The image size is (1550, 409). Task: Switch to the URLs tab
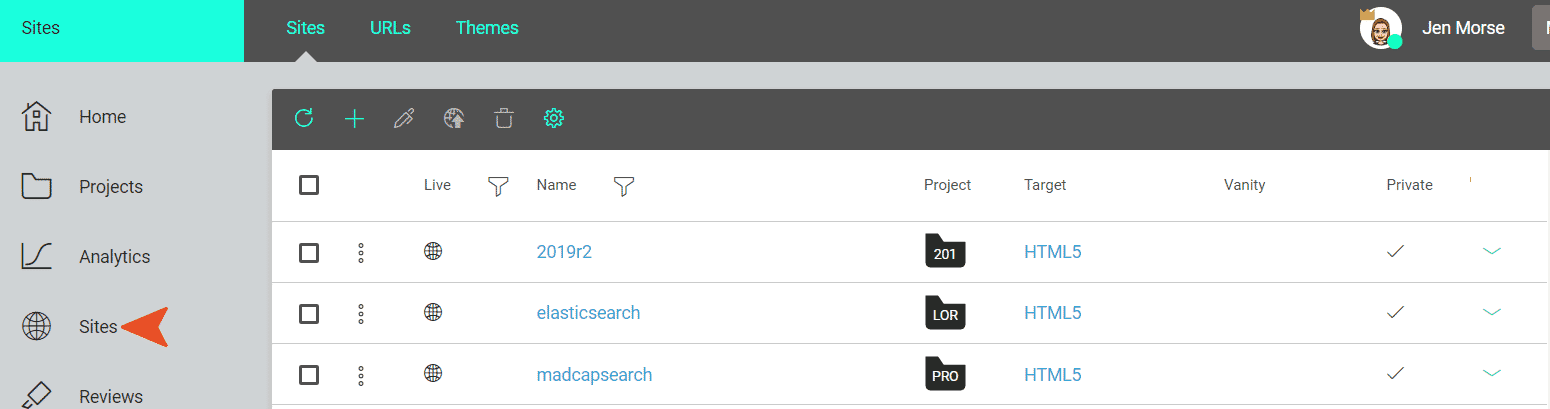(390, 28)
